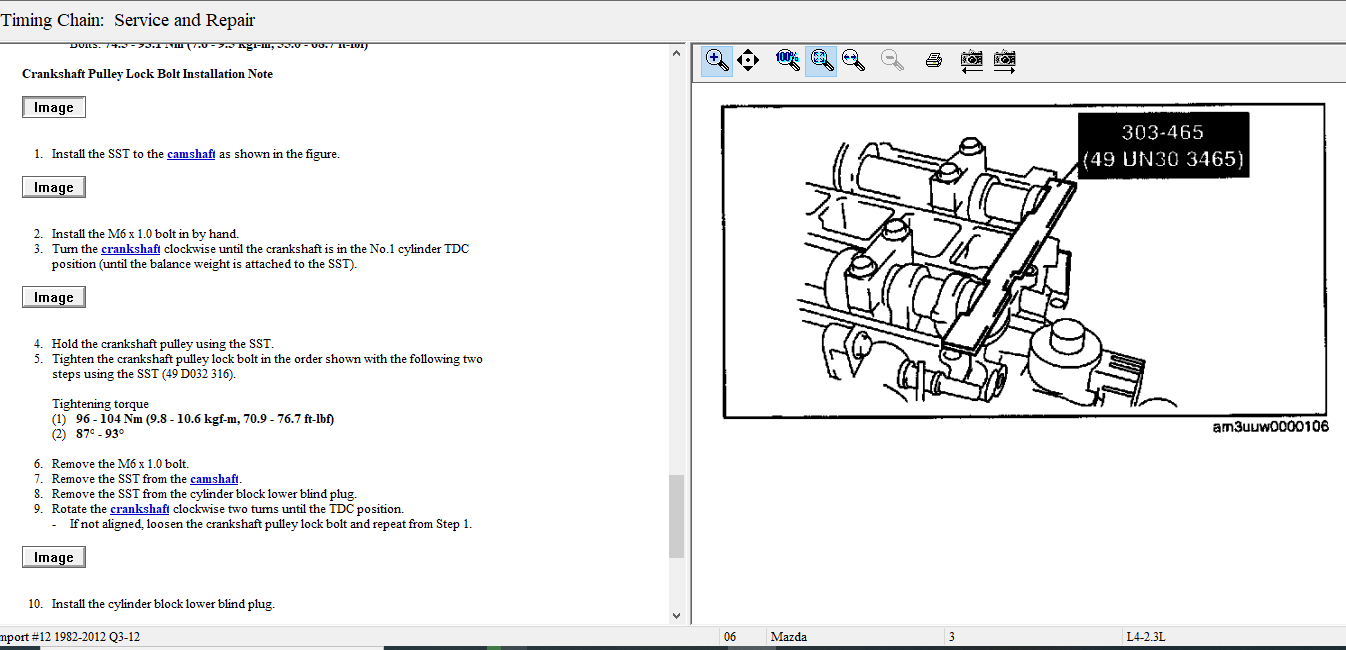Go to the previous image with camera-left icon
Viewport: 1346px width, 650px height.
pyautogui.click(x=971, y=60)
